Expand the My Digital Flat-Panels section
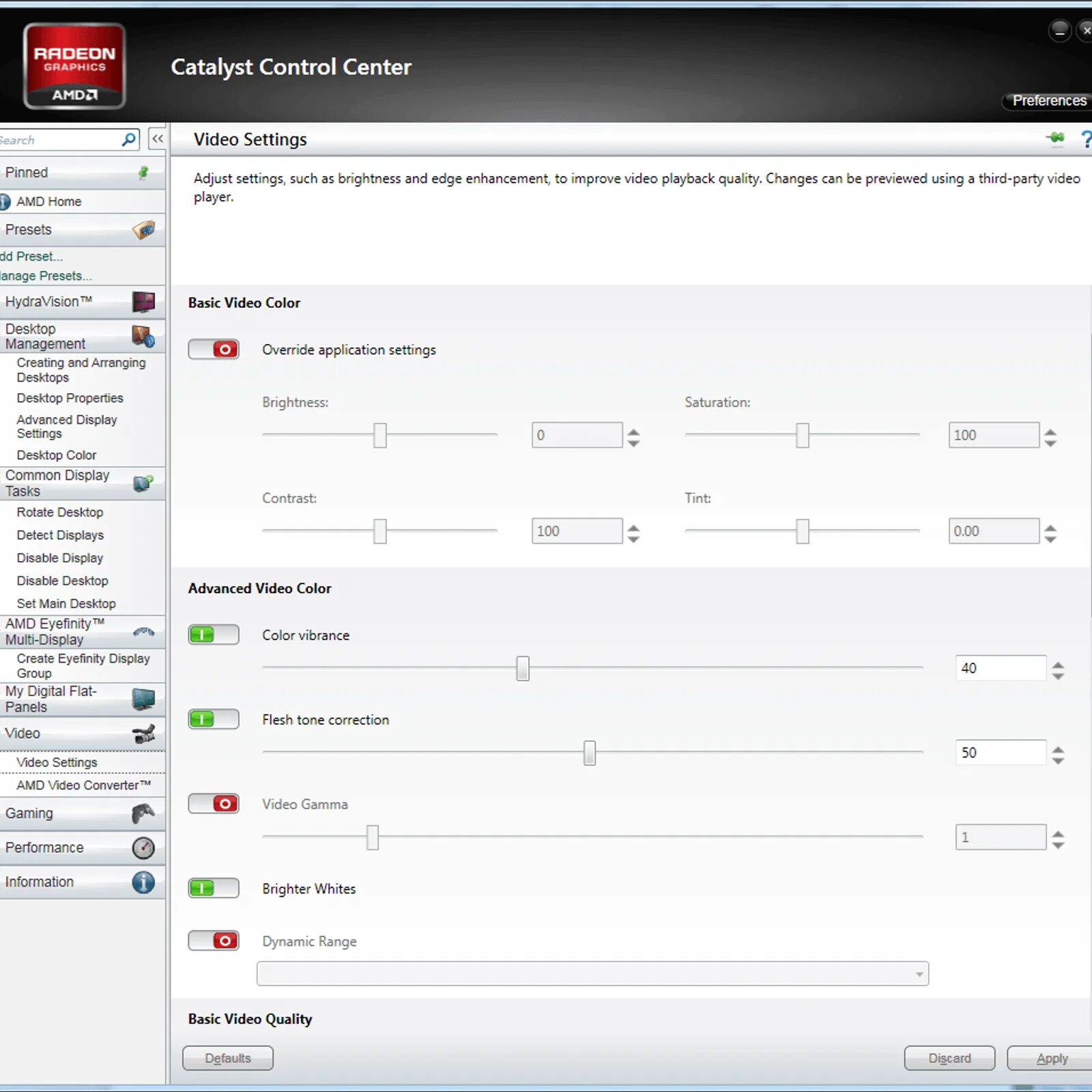 82,699
